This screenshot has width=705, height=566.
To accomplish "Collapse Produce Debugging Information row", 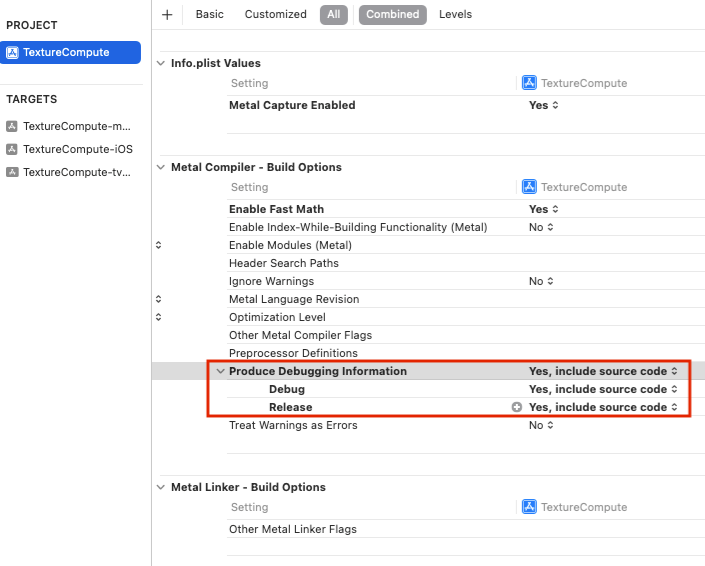I will [x=220, y=371].
